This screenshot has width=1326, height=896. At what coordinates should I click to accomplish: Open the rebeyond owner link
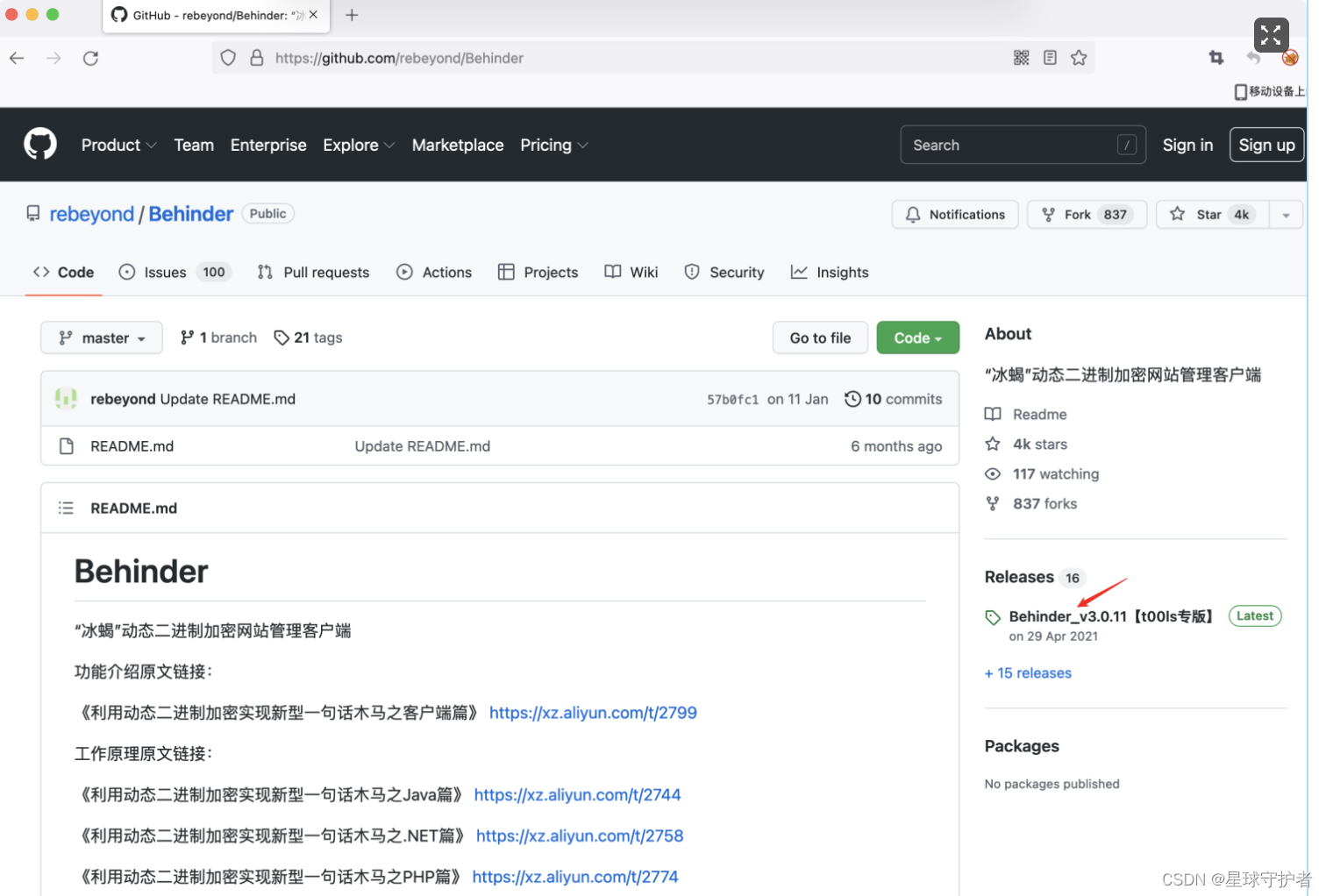[x=91, y=214]
